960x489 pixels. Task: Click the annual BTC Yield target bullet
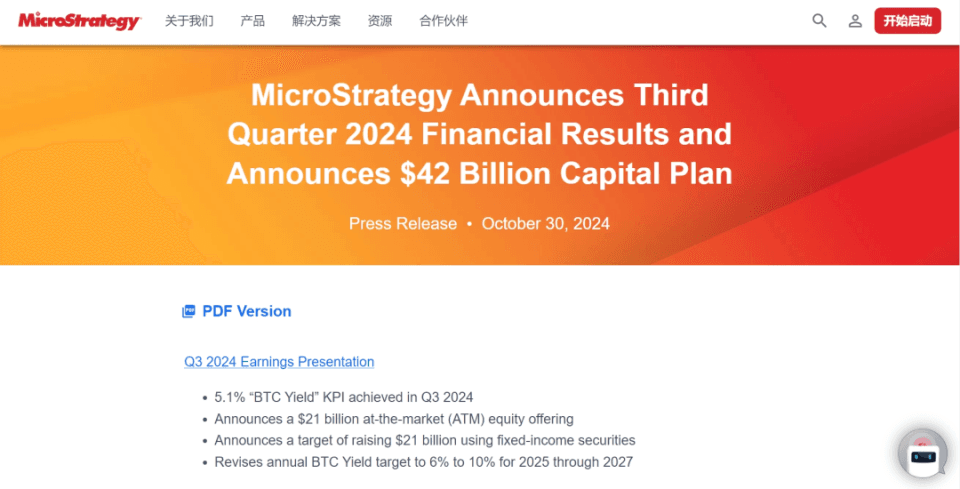pyautogui.click(x=424, y=462)
